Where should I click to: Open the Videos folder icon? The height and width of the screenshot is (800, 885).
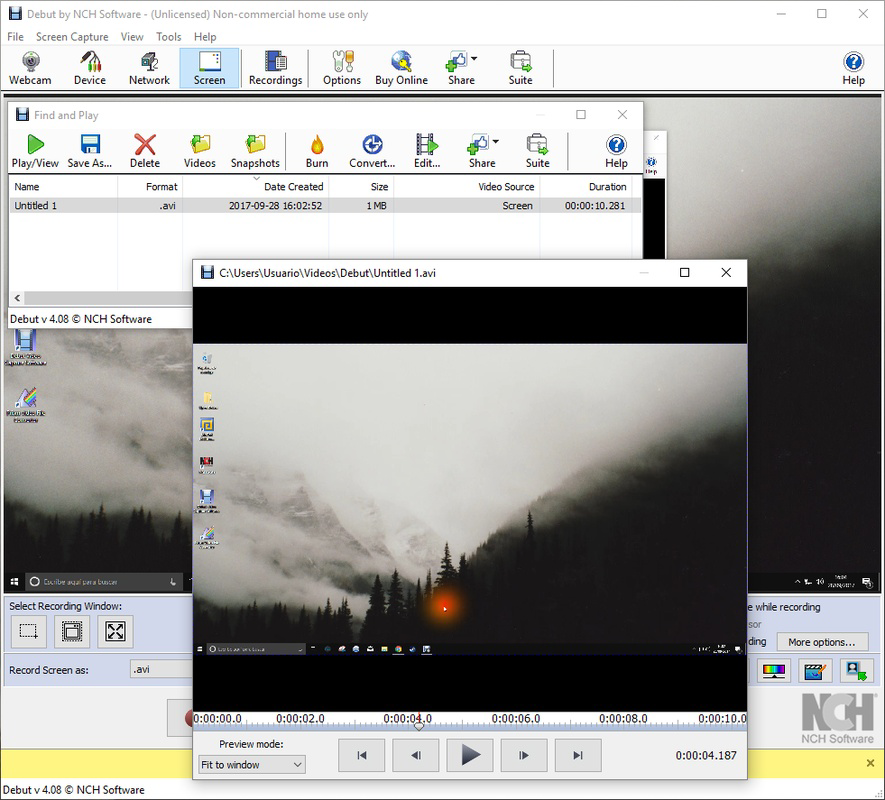(x=200, y=151)
